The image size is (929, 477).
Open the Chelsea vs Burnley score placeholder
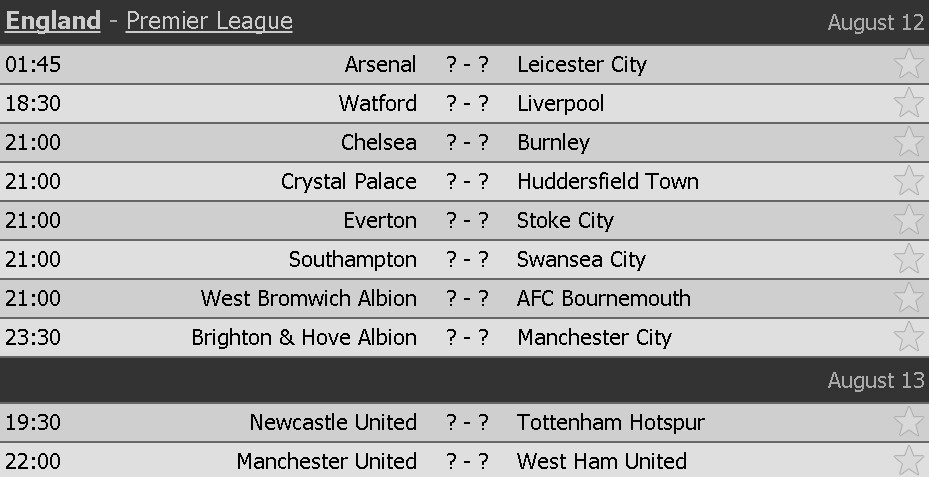(x=467, y=142)
